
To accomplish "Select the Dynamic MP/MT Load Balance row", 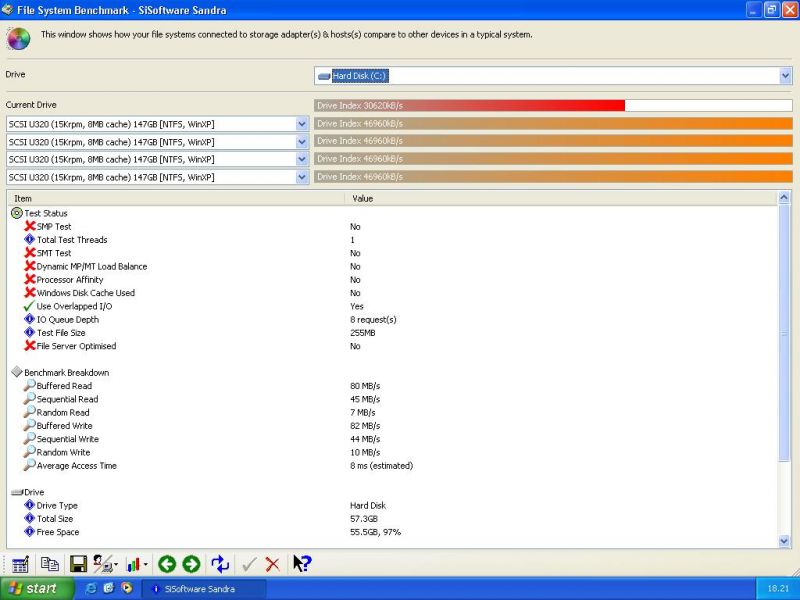I will pos(393,266).
